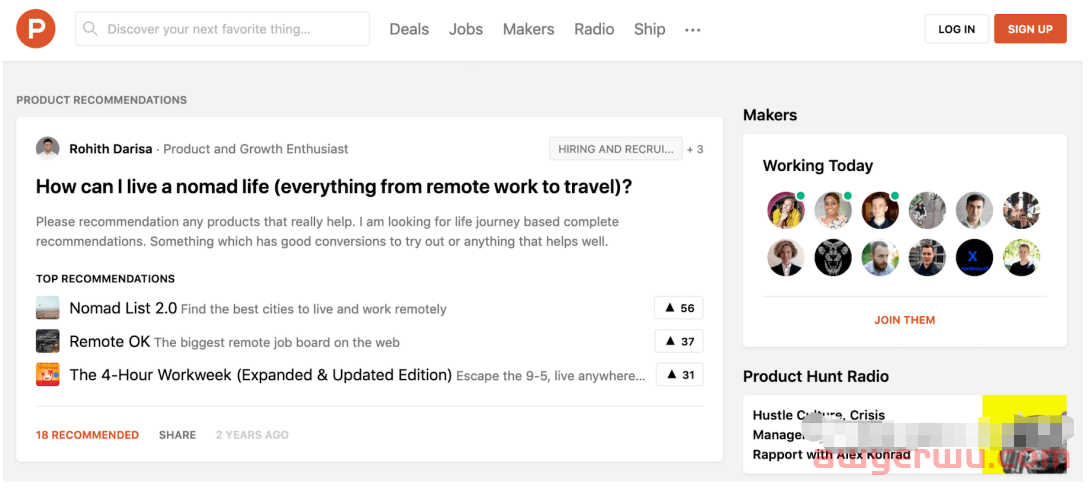Click the LOG IN button

pos(956,29)
